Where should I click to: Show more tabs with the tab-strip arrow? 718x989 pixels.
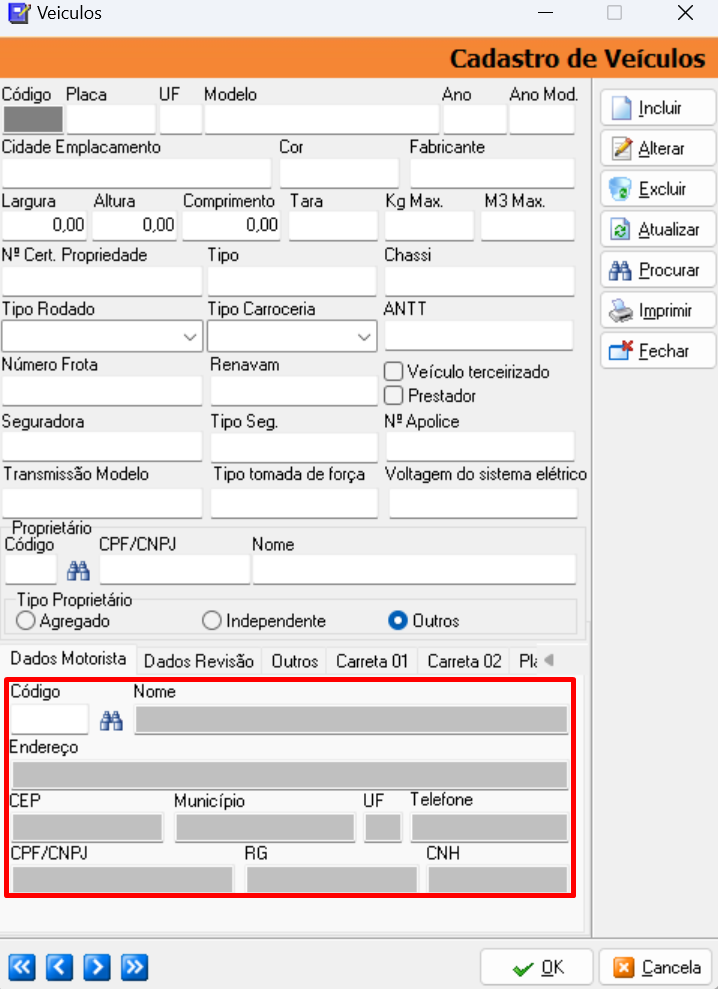point(548,660)
